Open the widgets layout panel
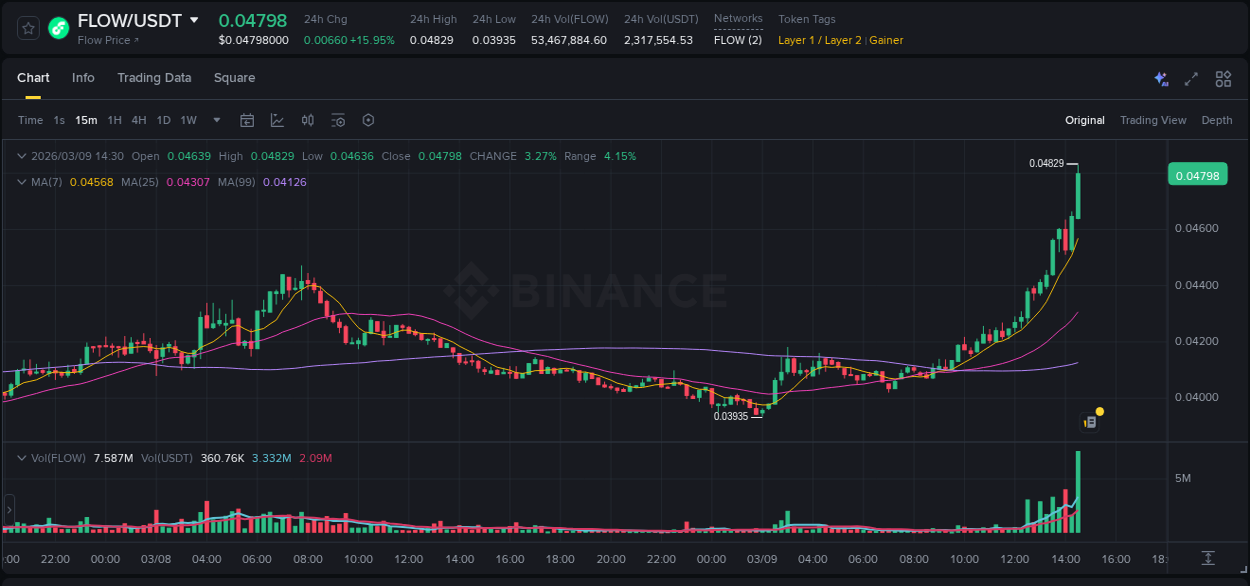Image resolution: width=1250 pixels, height=586 pixels. (x=1222, y=78)
